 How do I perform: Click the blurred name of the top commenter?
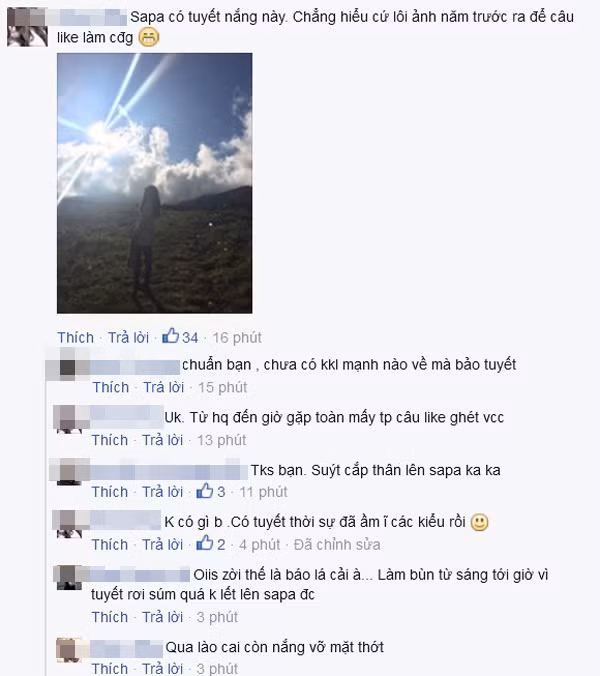88,17
